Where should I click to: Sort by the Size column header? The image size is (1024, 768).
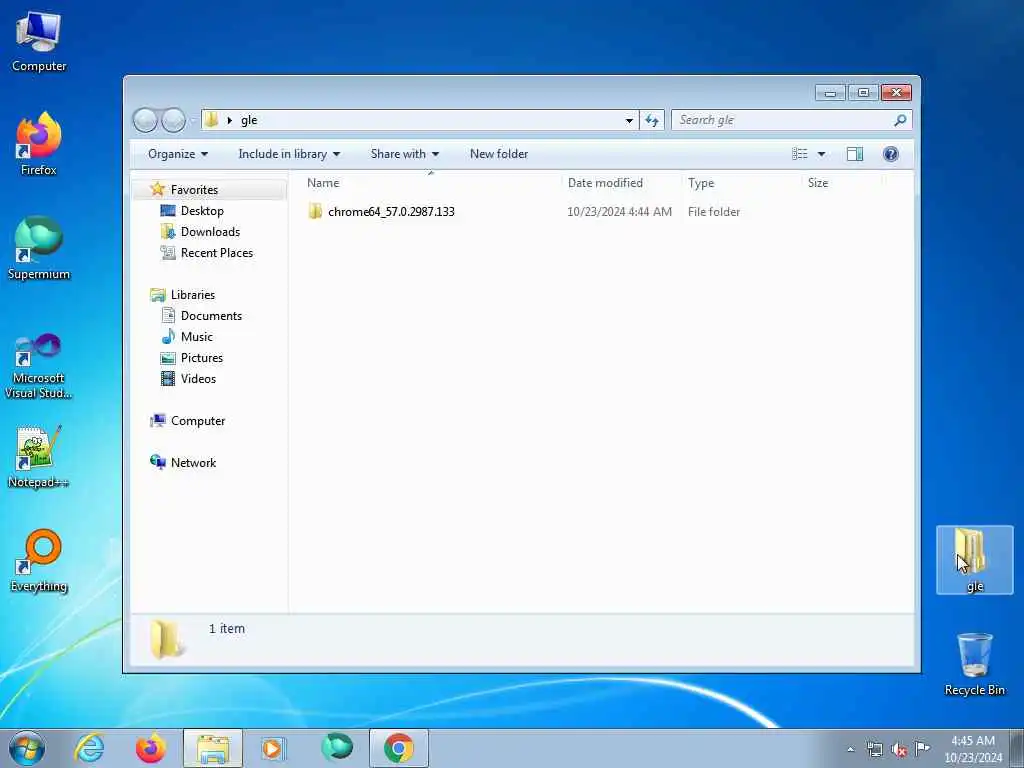click(842, 183)
